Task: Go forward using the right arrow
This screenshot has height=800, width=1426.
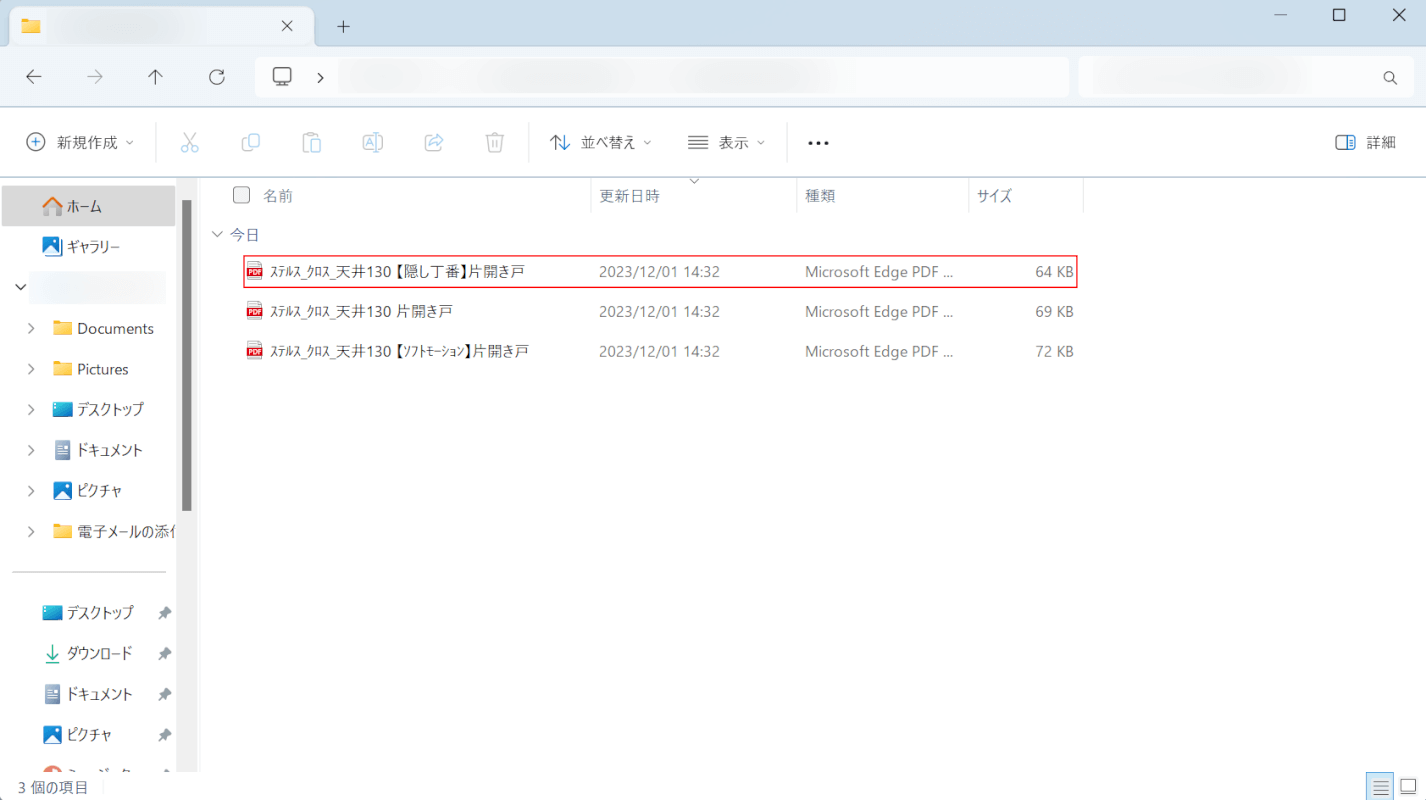Action: tap(95, 77)
